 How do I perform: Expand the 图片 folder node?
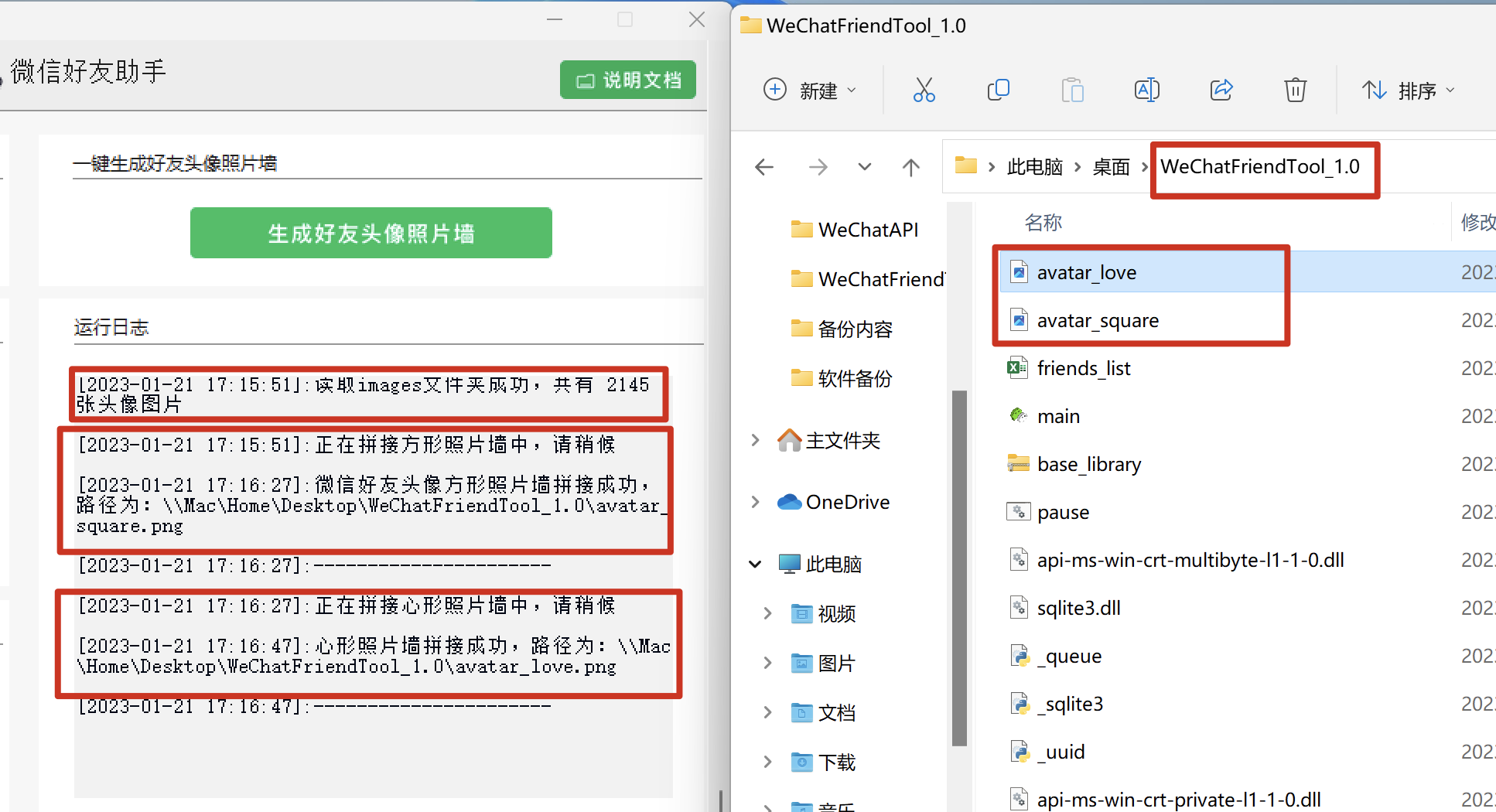pyautogui.click(x=767, y=663)
